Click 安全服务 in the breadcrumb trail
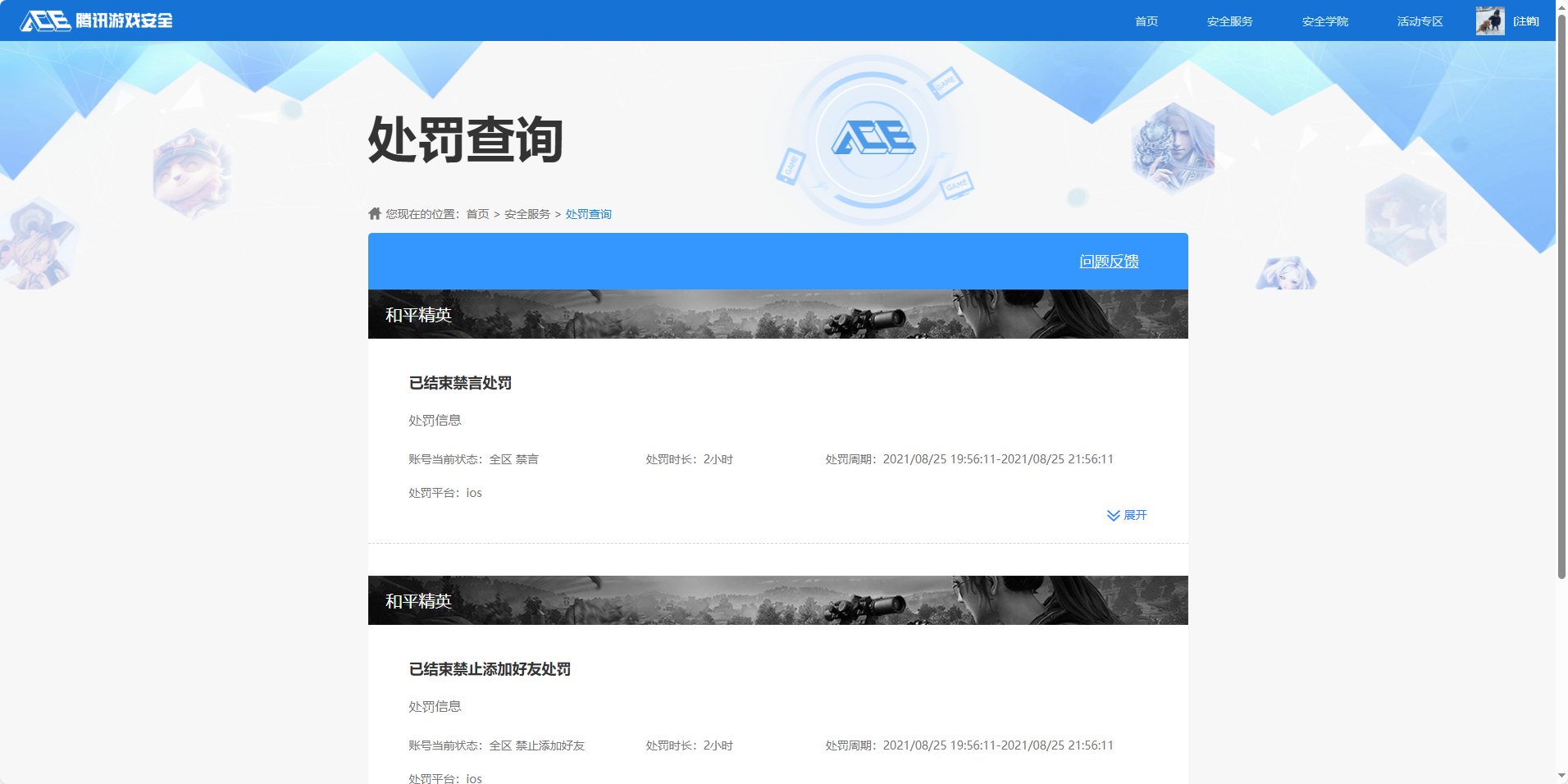The width and height of the screenshot is (1568, 784). coord(526,213)
